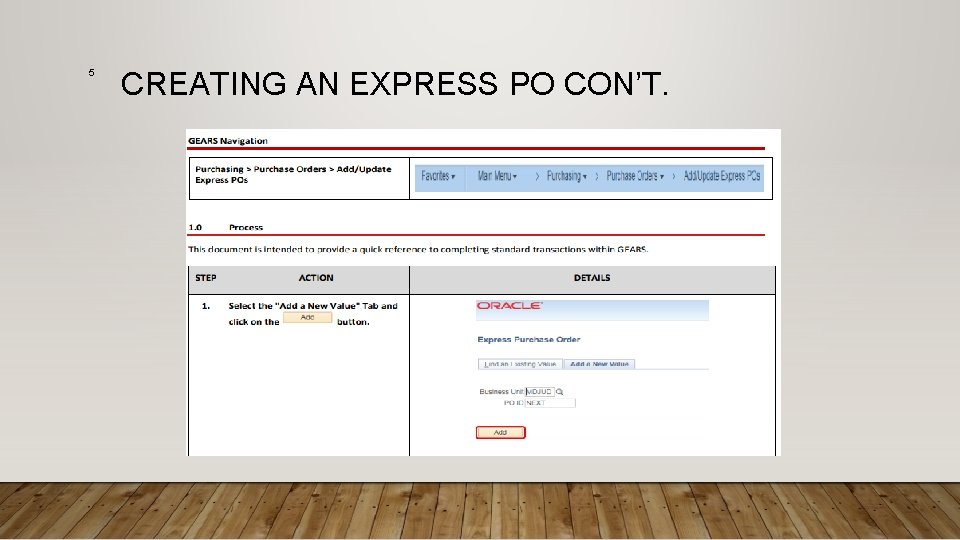Open Add/Update Express POs breadcrumb link
Screen dimensions: 960x540
pos(722,176)
